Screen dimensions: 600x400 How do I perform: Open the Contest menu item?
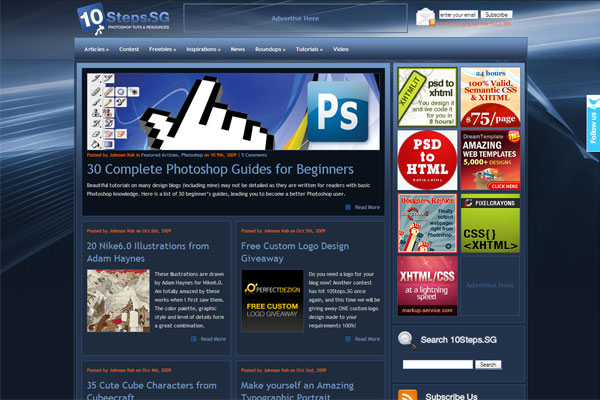tap(129, 49)
